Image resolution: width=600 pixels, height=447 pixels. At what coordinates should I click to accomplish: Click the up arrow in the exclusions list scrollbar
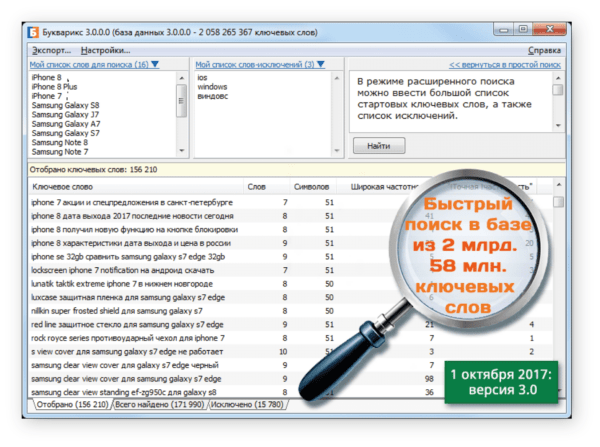coord(337,78)
